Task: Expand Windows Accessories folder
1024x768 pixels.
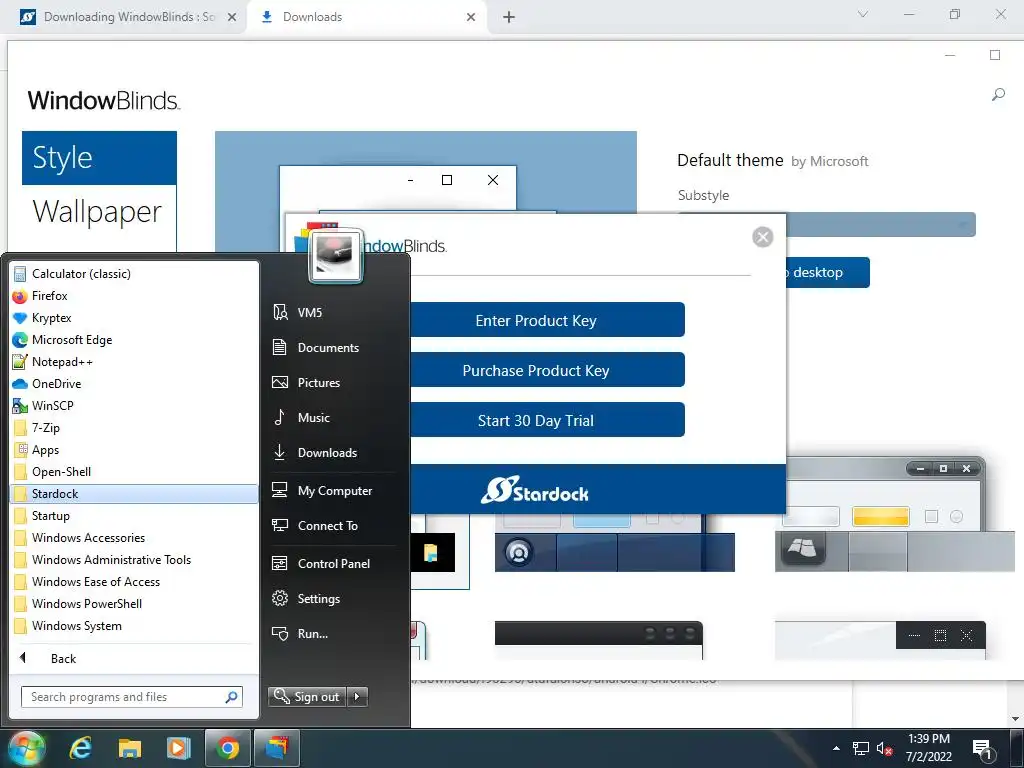Action: (135, 537)
